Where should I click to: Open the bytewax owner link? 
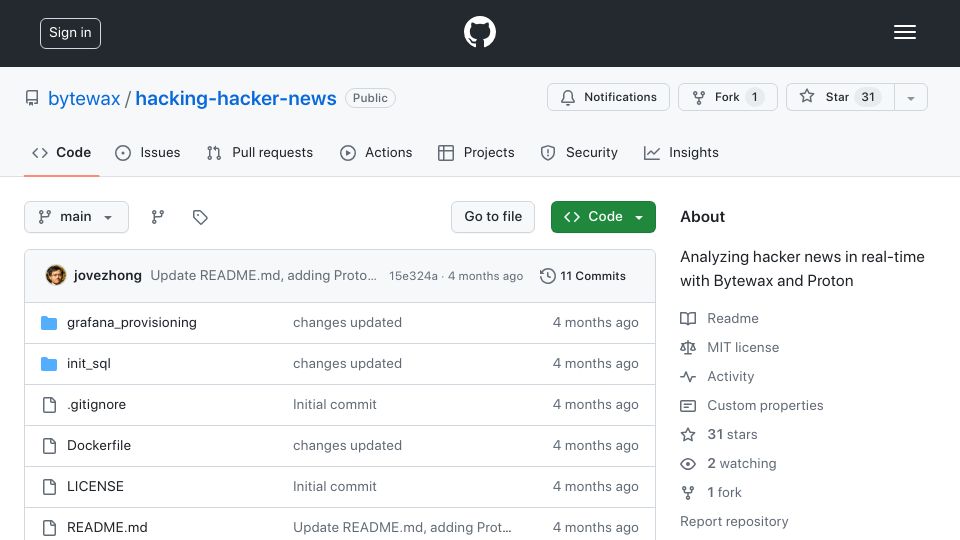(84, 99)
